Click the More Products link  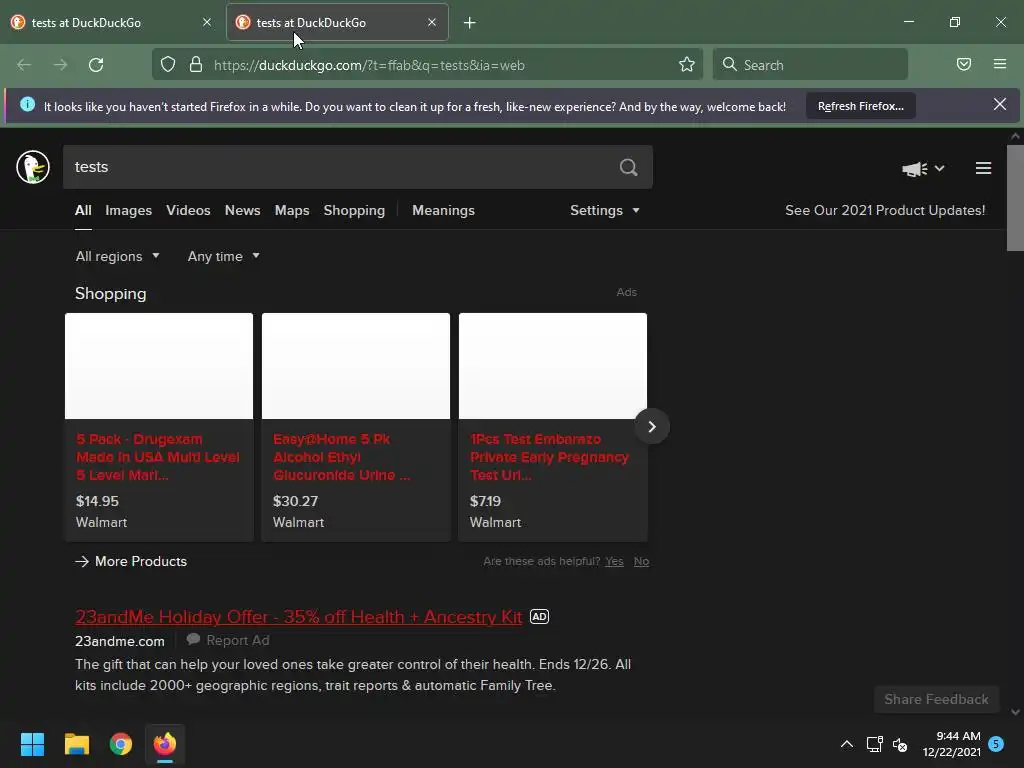pyautogui.click(x=131, y=561)
